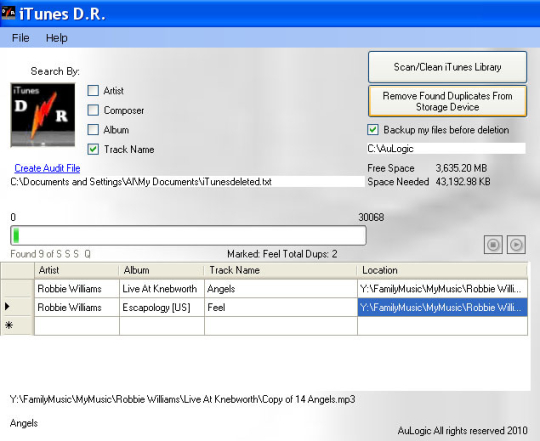
Task: Select the Escapology [US] album cell
Action: coord(162,307)
